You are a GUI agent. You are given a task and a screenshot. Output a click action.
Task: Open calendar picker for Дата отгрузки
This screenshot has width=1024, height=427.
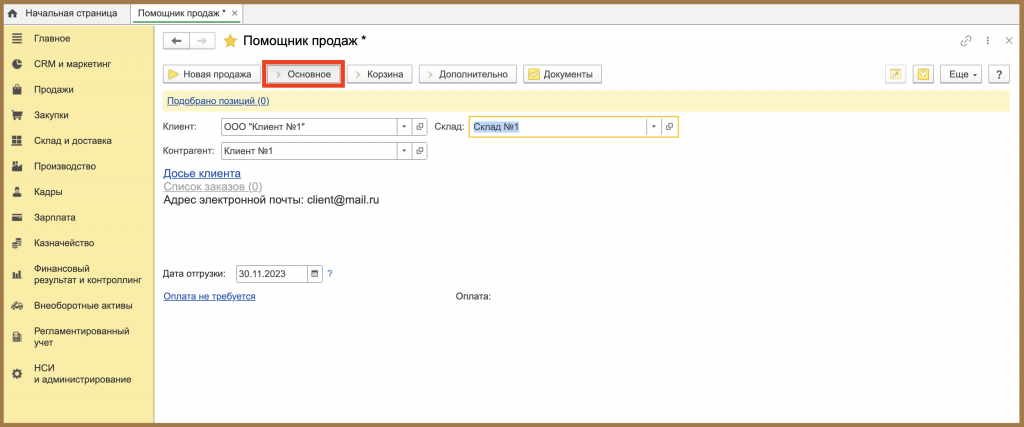pyautogui.click(x=315, y=274)
